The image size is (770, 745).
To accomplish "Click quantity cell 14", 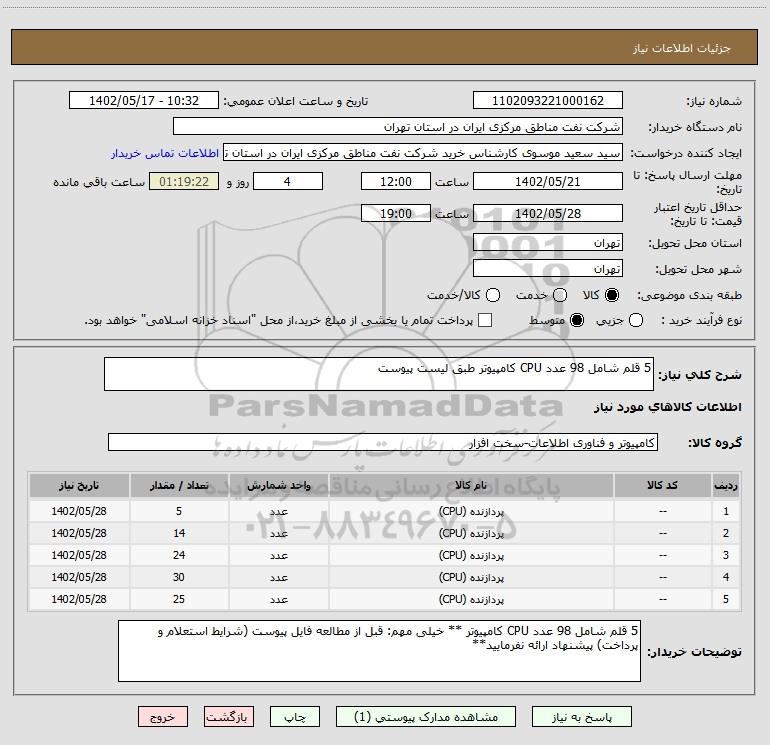I will (x=179, y=533).
